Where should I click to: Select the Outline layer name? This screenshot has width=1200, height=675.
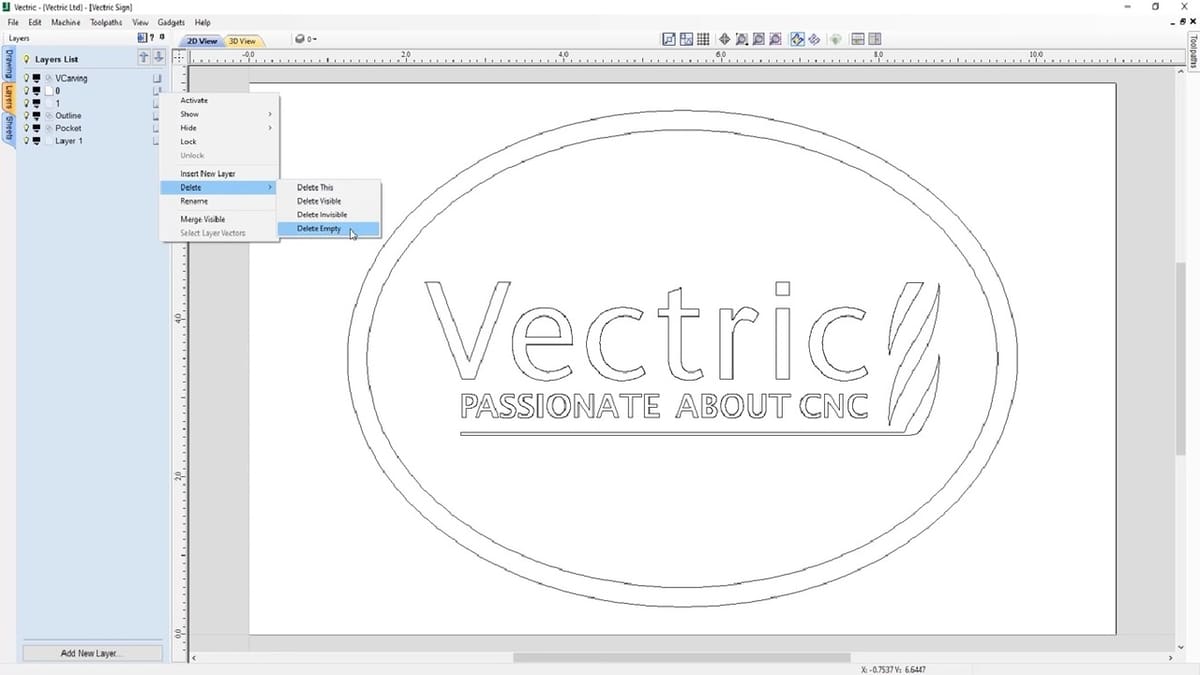pyautogui.click(x=68, y=116)
